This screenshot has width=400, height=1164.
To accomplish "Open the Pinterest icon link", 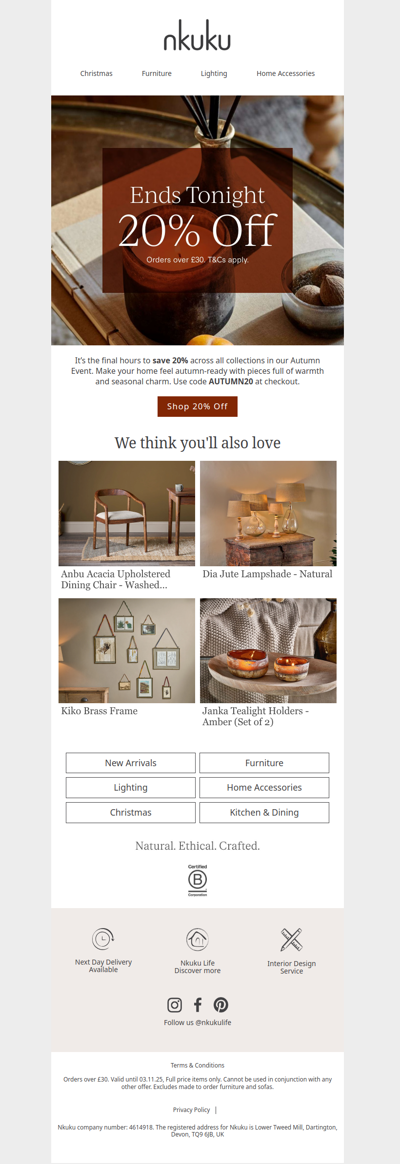I will [221, 1004].
